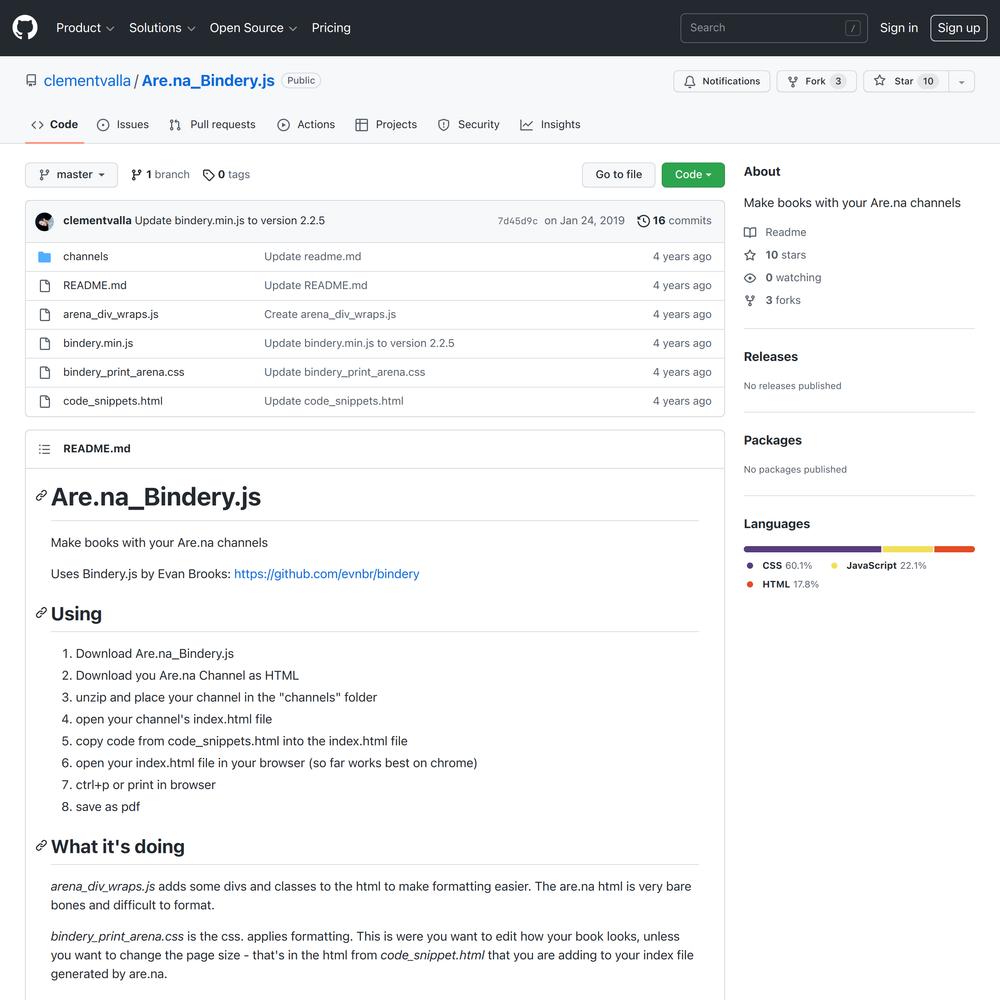Open the Releases section heading
The width and height of the screenshot is (1000, 1000).
click(770, 357)
